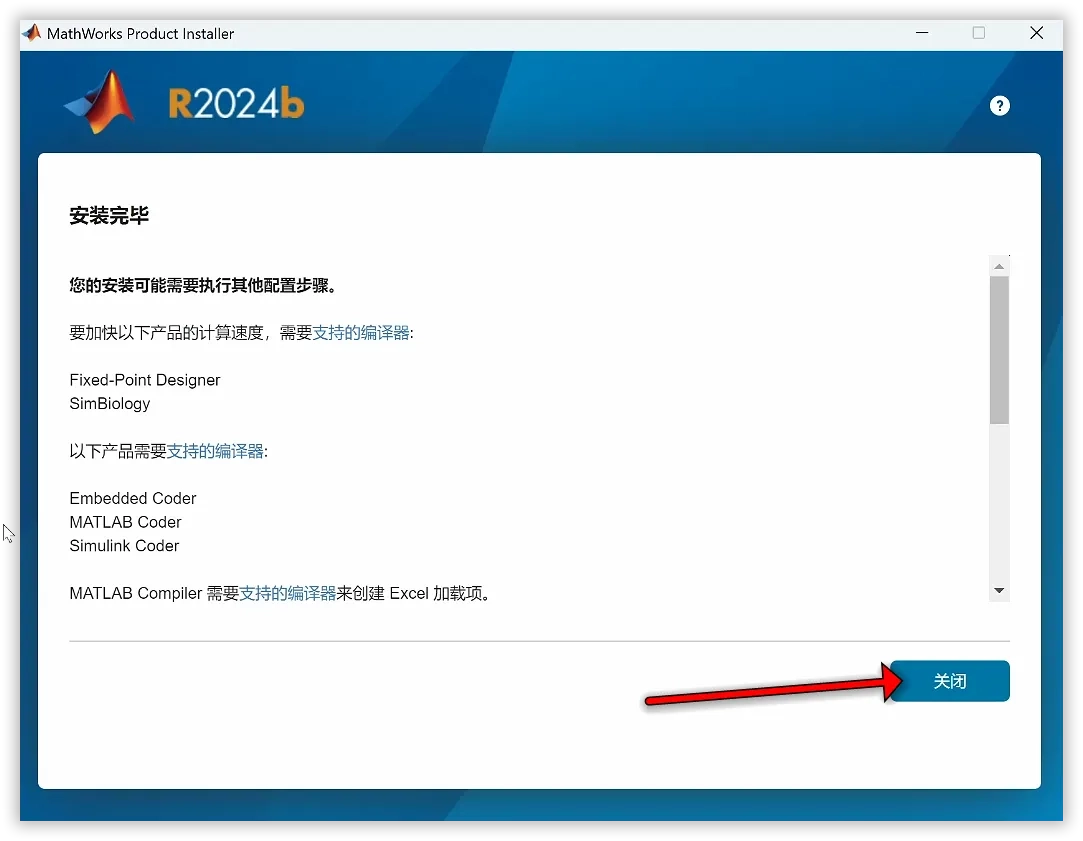
Task: Select the Embedded Coder text
Action: point(133,499)
